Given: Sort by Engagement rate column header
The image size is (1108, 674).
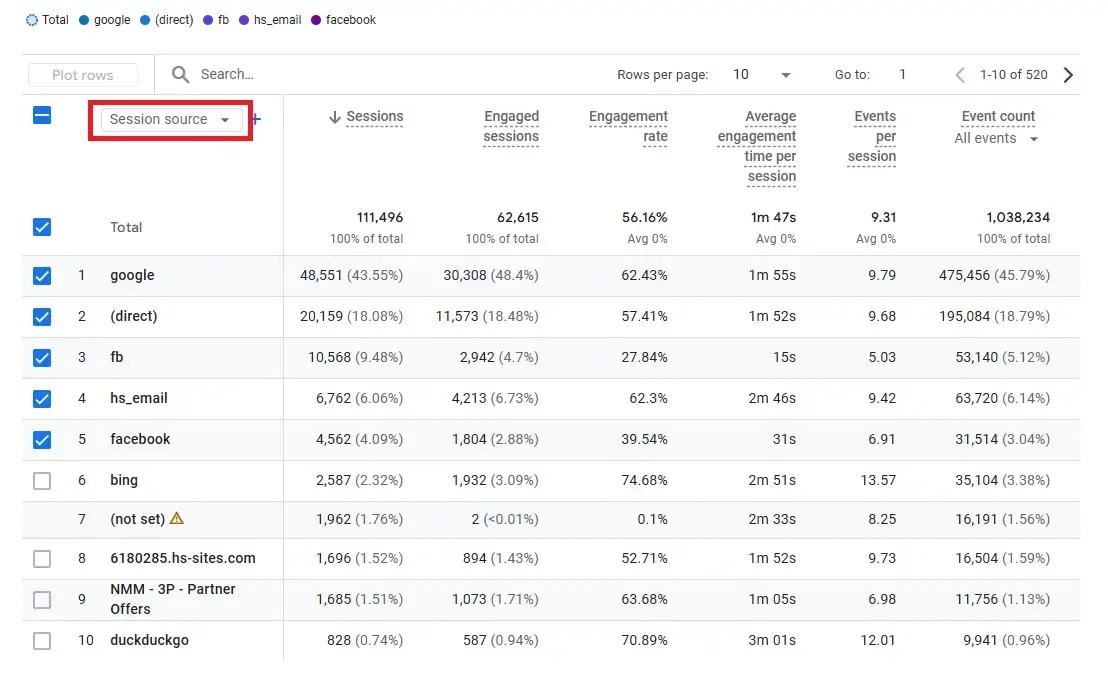Looking at the screenshot, I should click(x=628, y=126).
